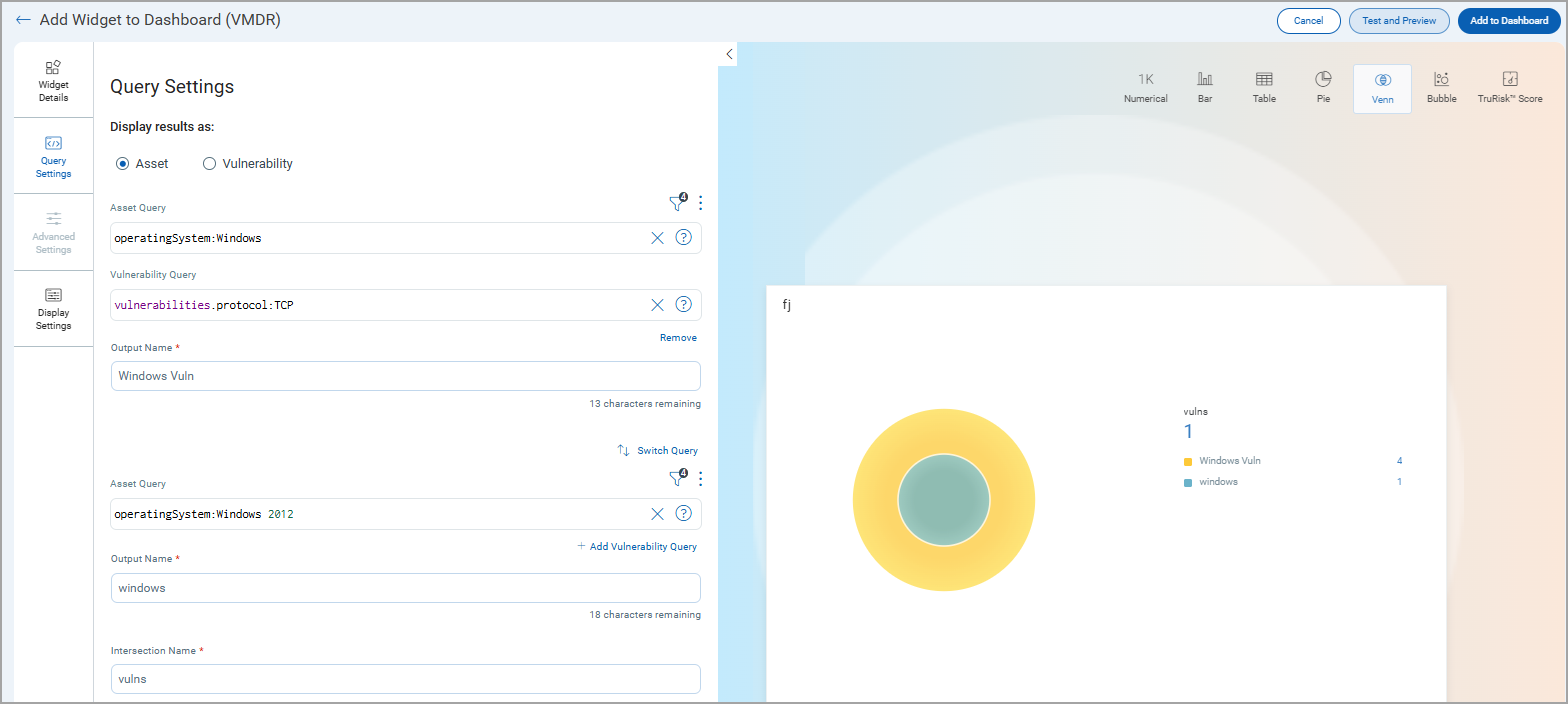Edit the windows output name field
The width and height of the screenshot is (1568, 704).
tap(406, 588)
